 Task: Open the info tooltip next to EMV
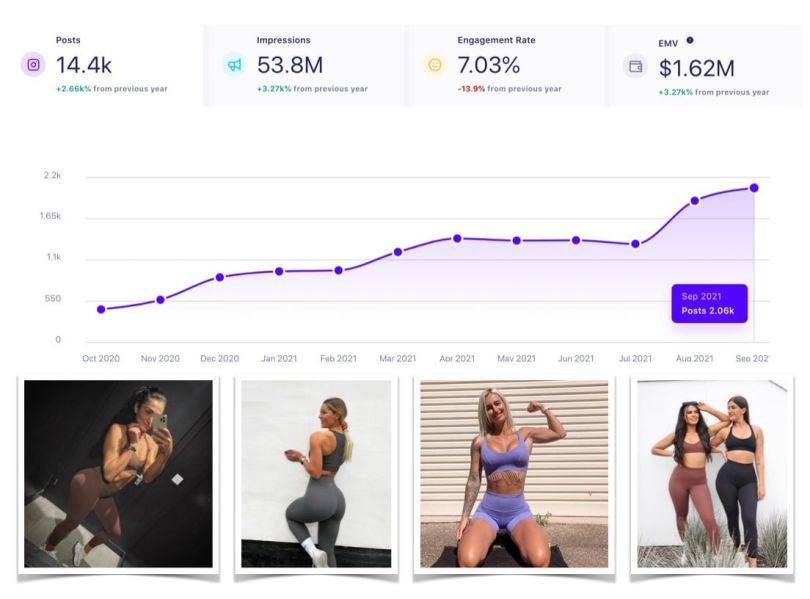(x=690, y=40)
